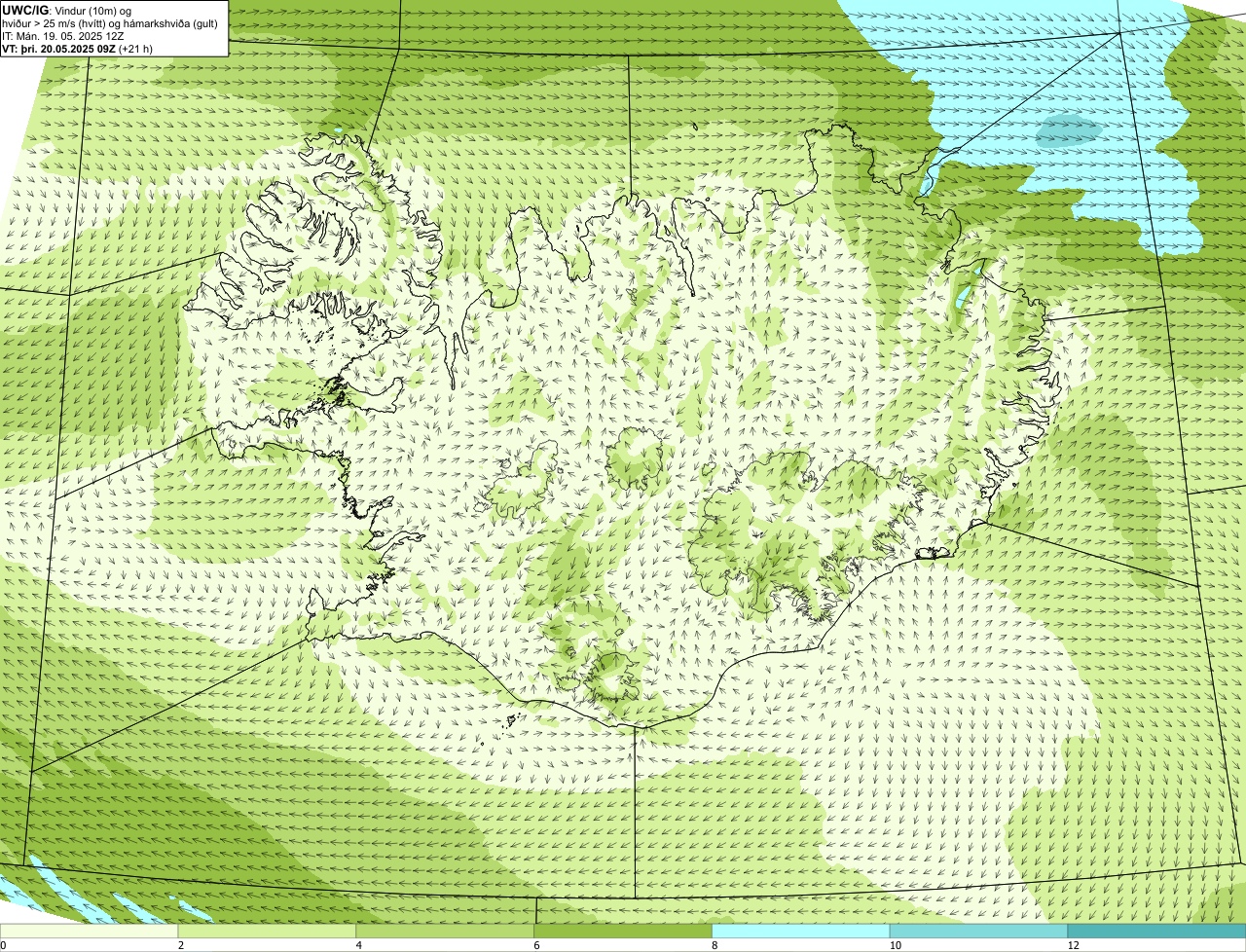
Task: Click the title line 'UWC/IG: Vindur (10m) og'
Action: (x=67, y=10)
